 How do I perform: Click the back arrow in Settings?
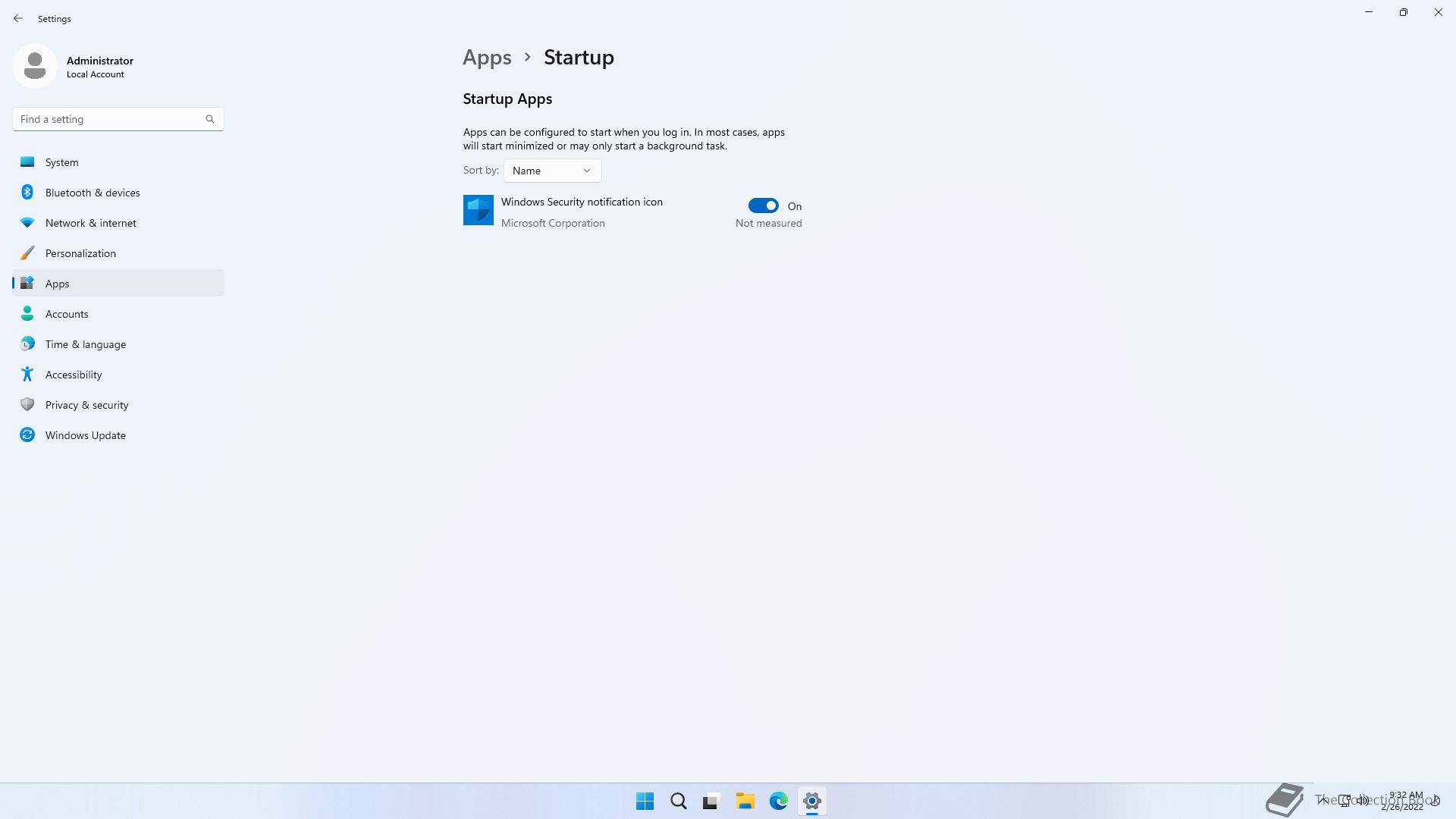(18, 18)
